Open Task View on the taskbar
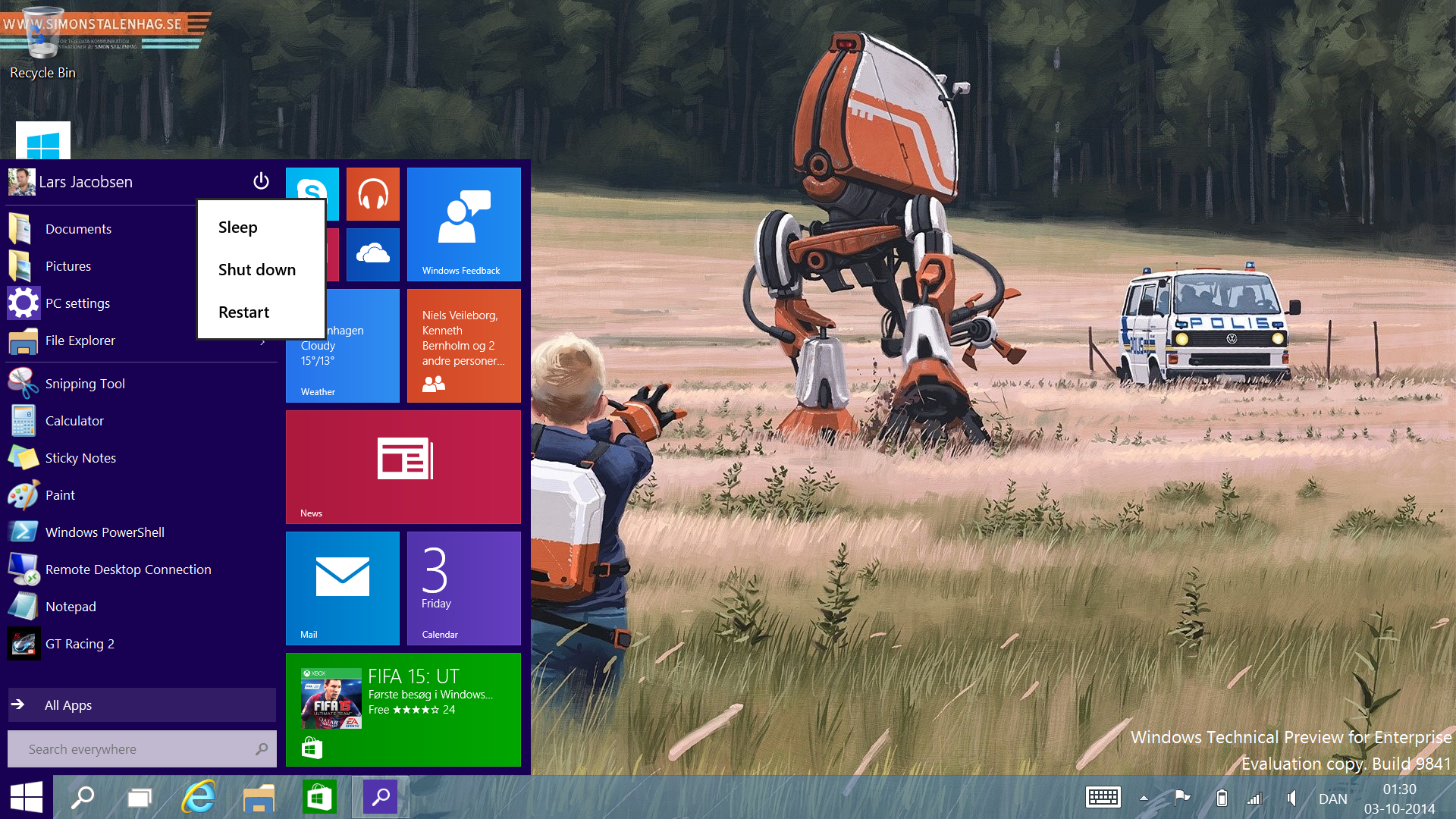 (140, 798)
